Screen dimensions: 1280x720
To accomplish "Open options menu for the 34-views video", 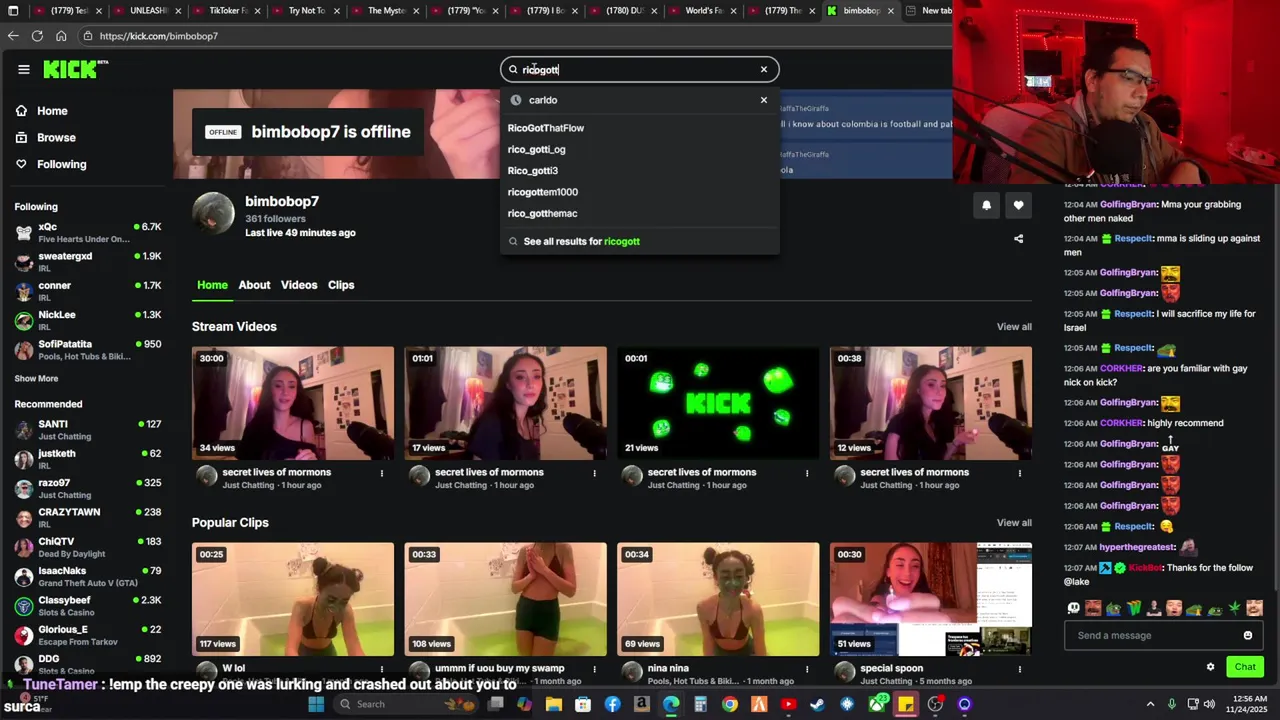I will pyautogui.click(x=382, y=473).
